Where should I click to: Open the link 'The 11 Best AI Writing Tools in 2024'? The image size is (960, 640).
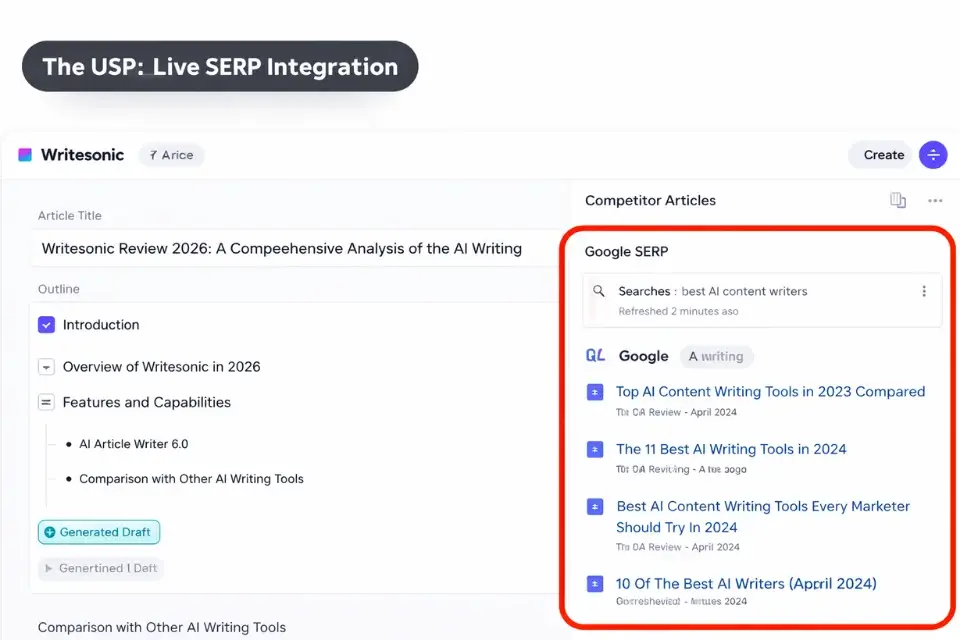[x=731, y=449]
